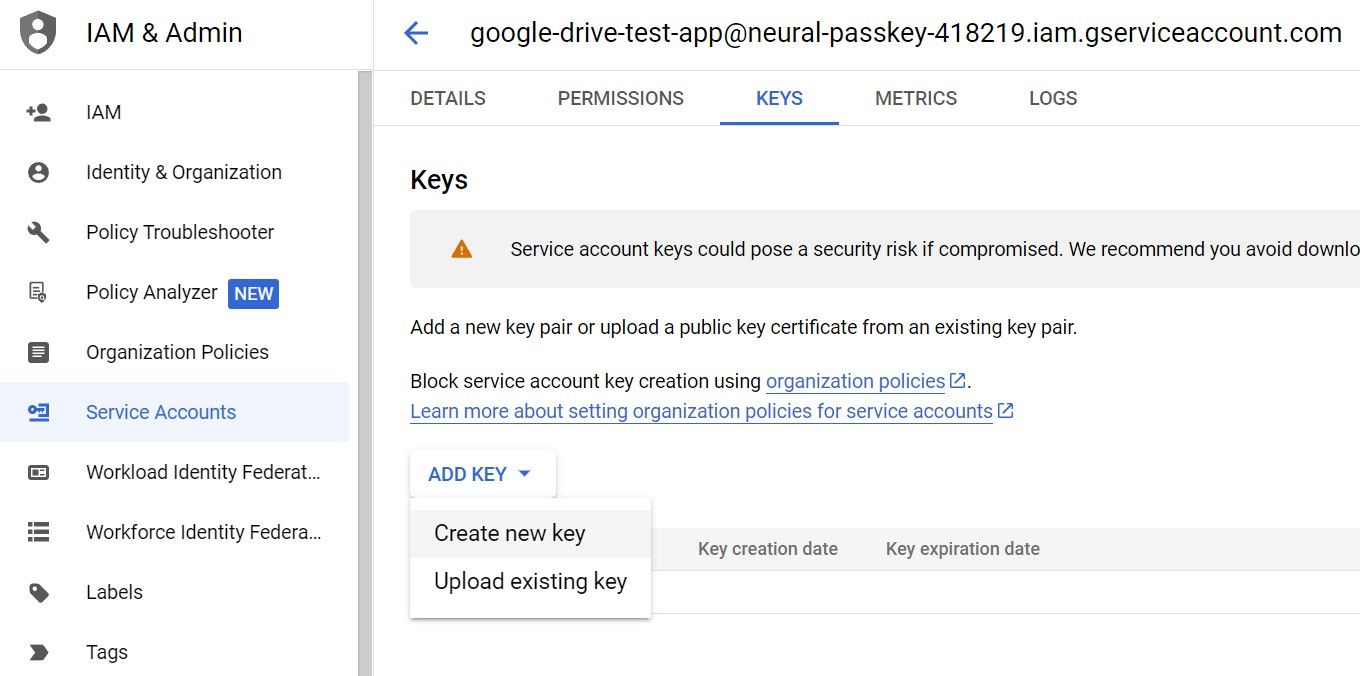Select the IAM sidebar icon
1360x676 pixels.
pyautogui.click(x=37, y=112)
